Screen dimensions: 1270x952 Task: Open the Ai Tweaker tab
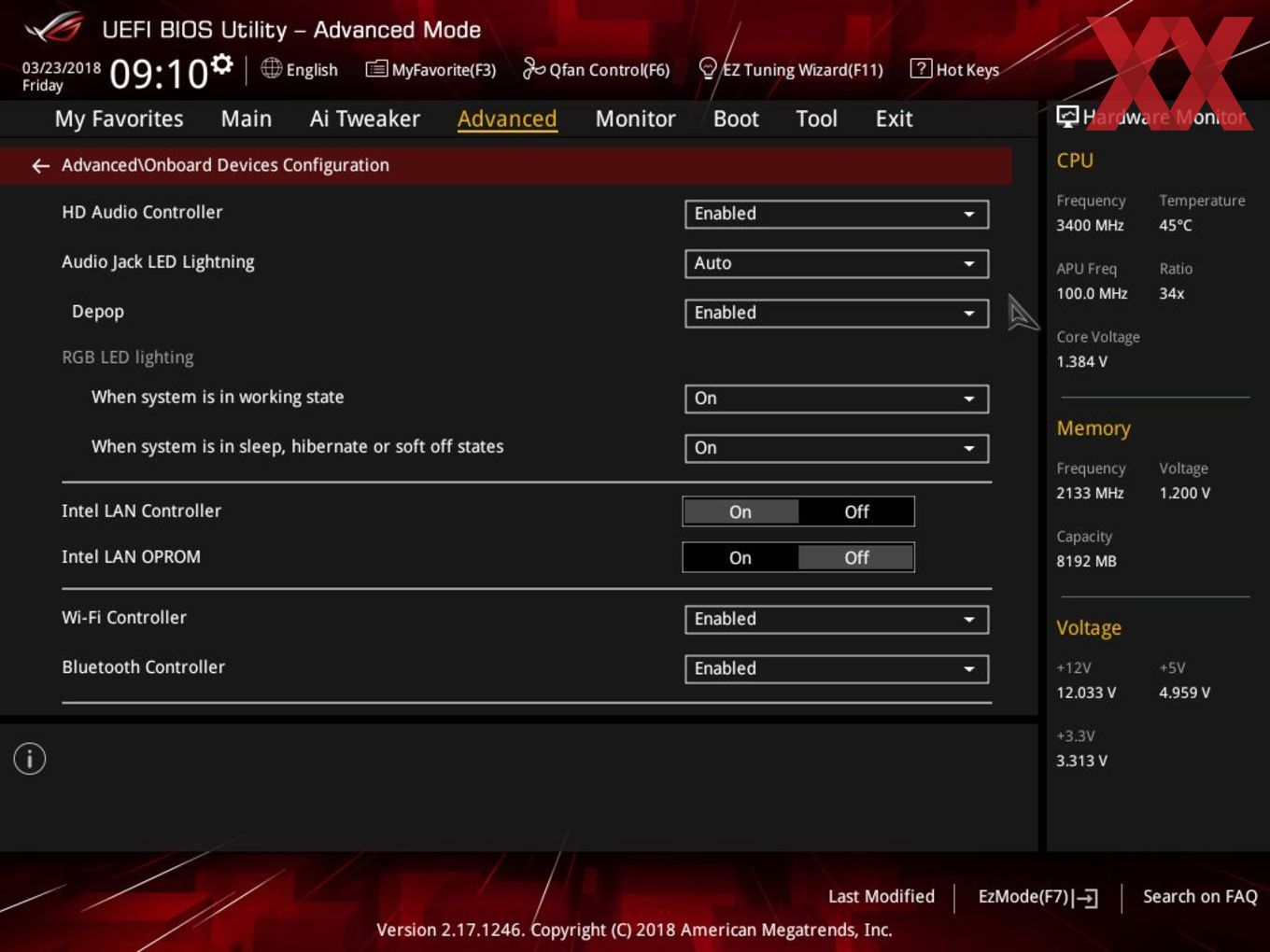(x=365, y=119)
